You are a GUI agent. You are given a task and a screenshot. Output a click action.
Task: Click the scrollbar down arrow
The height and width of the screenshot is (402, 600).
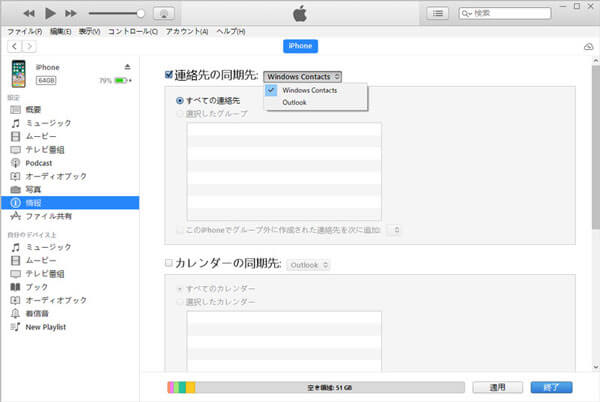point(595,367)
